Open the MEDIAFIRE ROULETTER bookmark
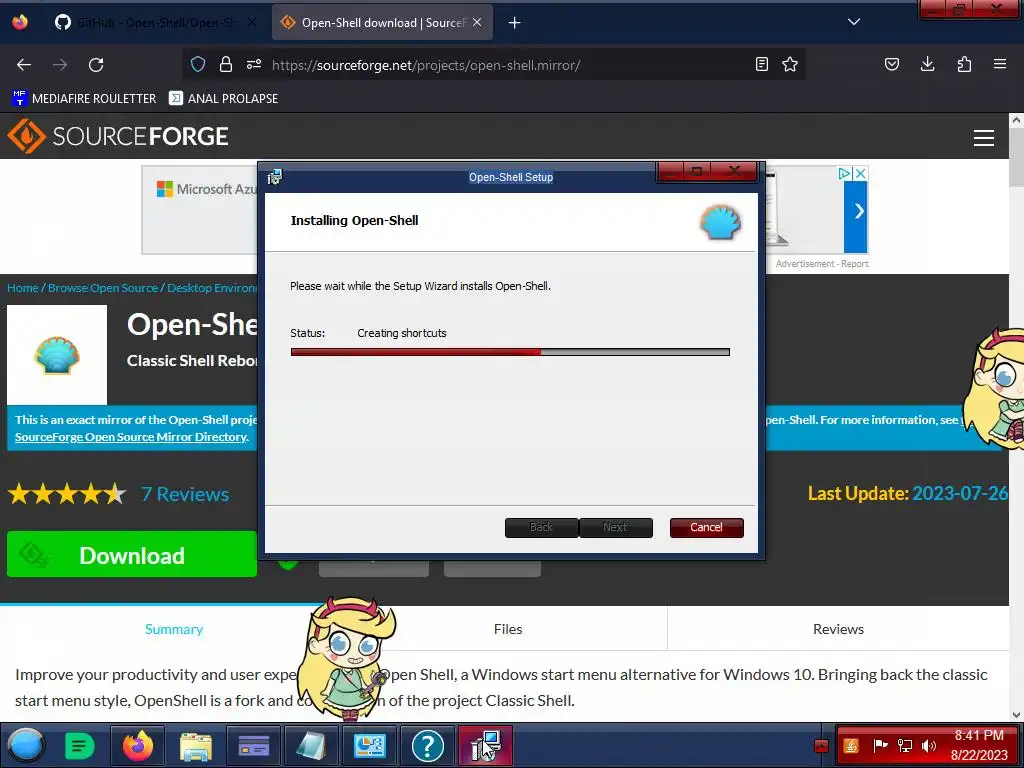1024x768 pixels. pyautogui.click(x=84, y=99)
